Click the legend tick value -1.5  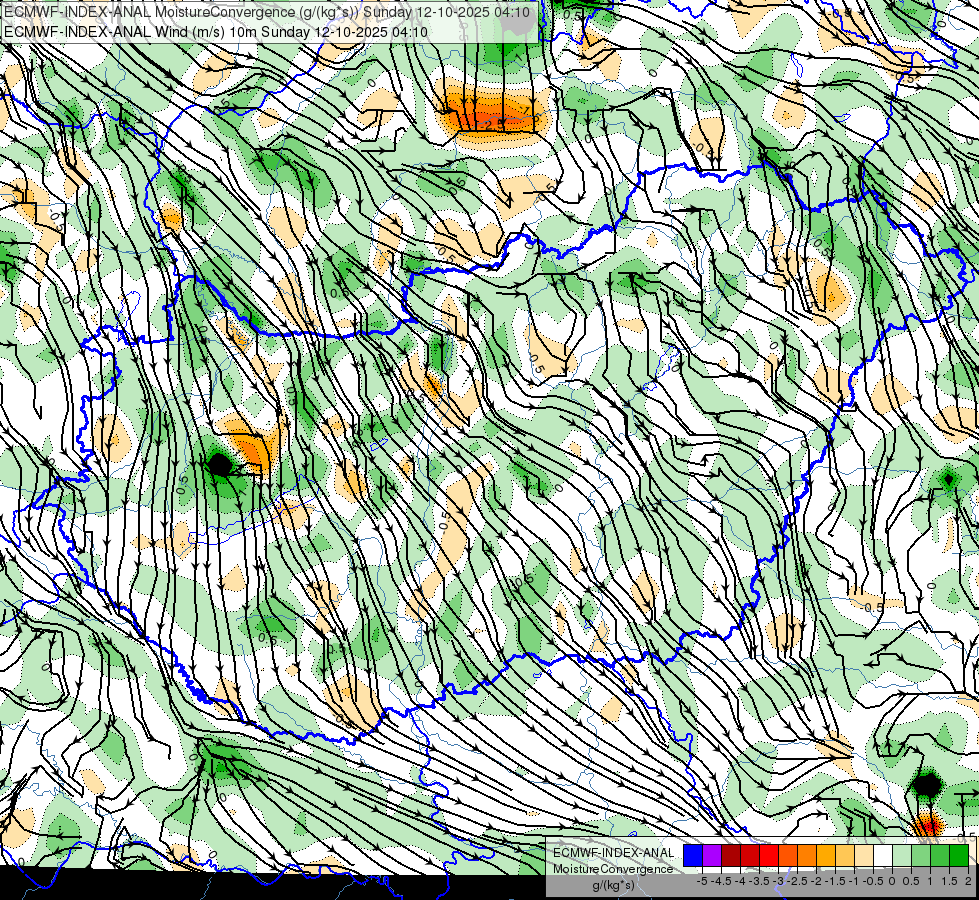point(835,881)
